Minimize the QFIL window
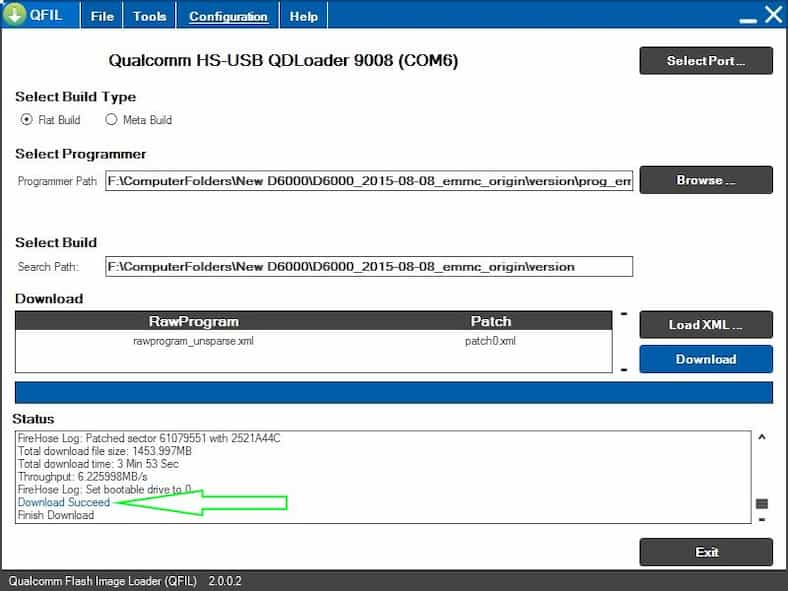 pyautogui.click(x=746, y=17)
